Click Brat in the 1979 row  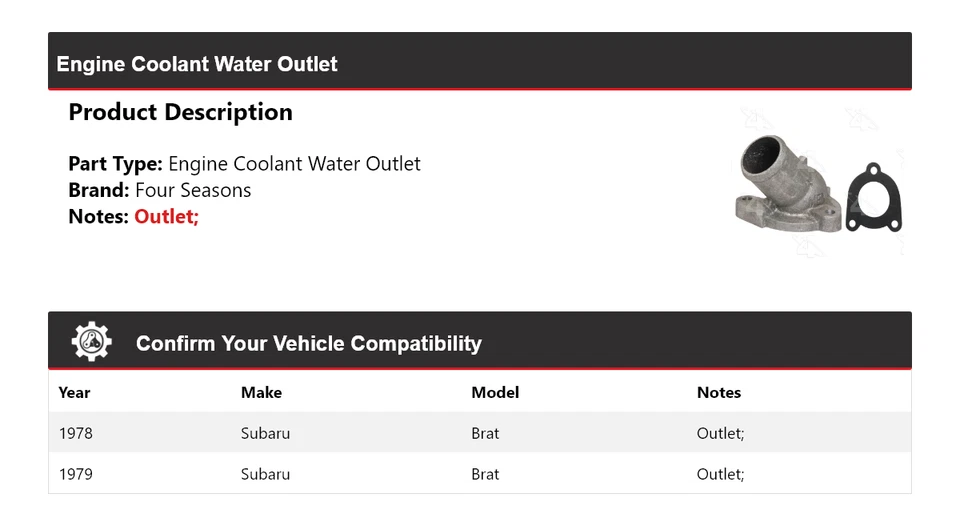(485, 474)
